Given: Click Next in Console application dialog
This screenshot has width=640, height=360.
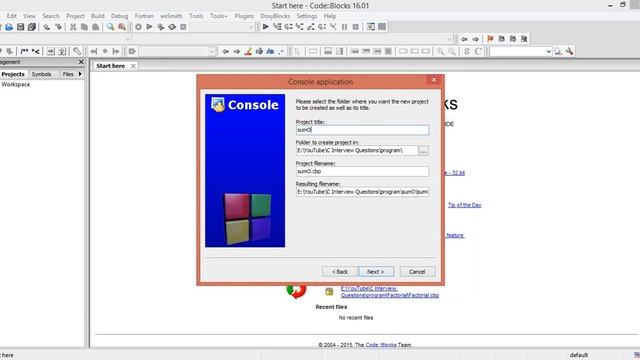Looking at the screenshot, I should coord(376,271).
